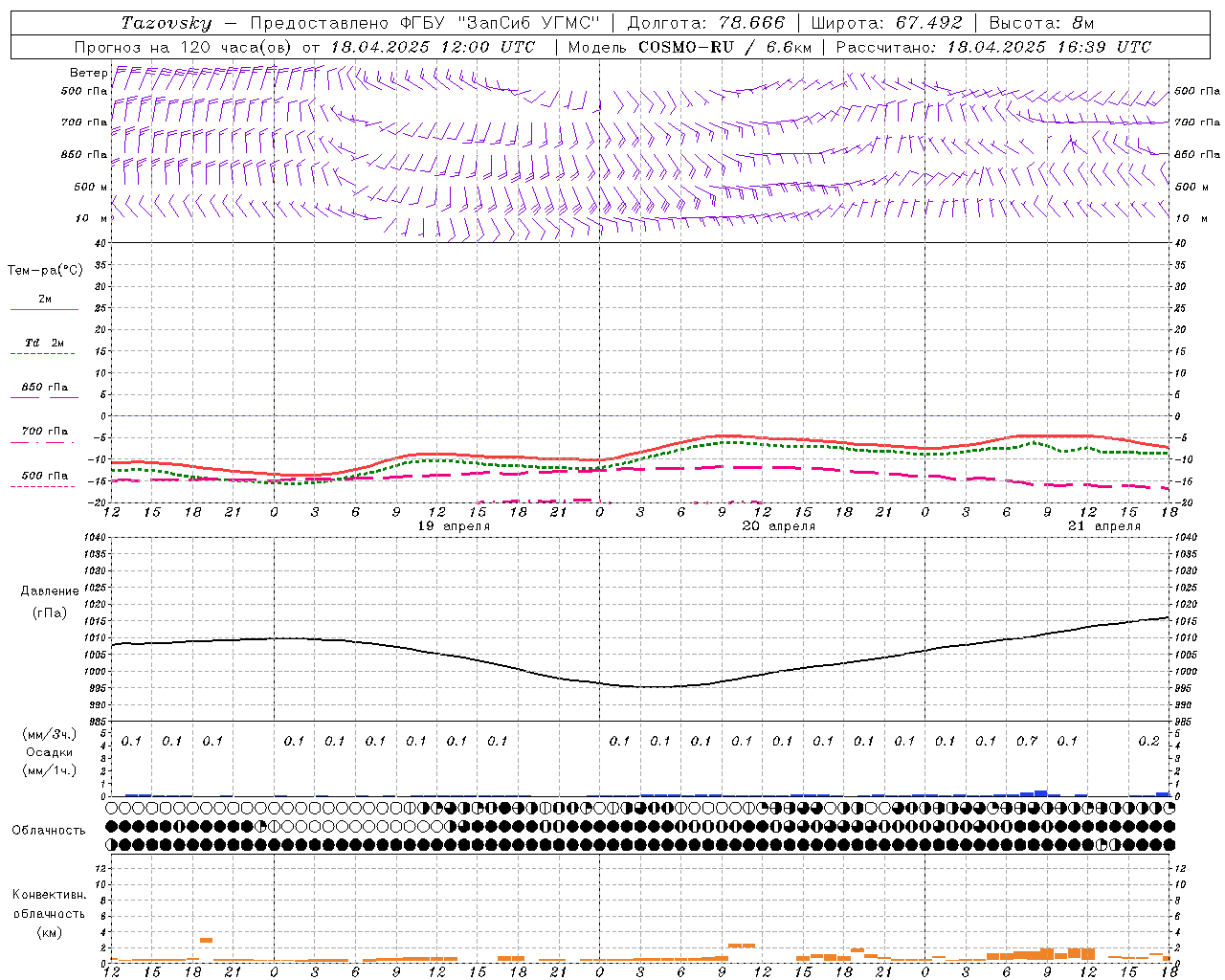
Task: Click "700 гПа" wind level label on left
Action: click(84, 122)
